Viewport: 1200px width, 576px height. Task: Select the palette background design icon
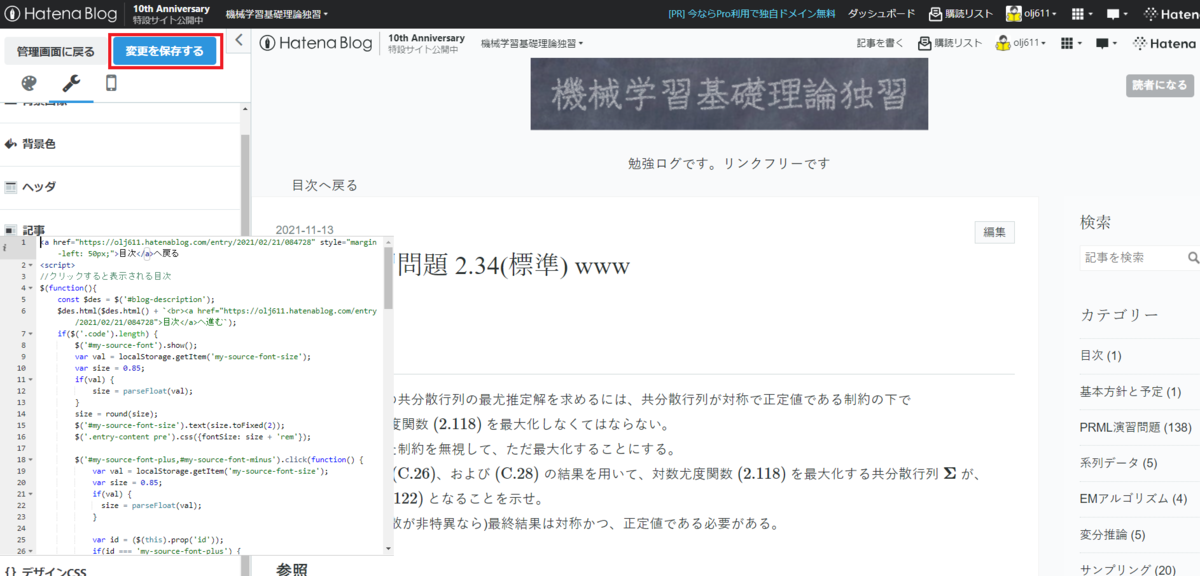point(27,83)
